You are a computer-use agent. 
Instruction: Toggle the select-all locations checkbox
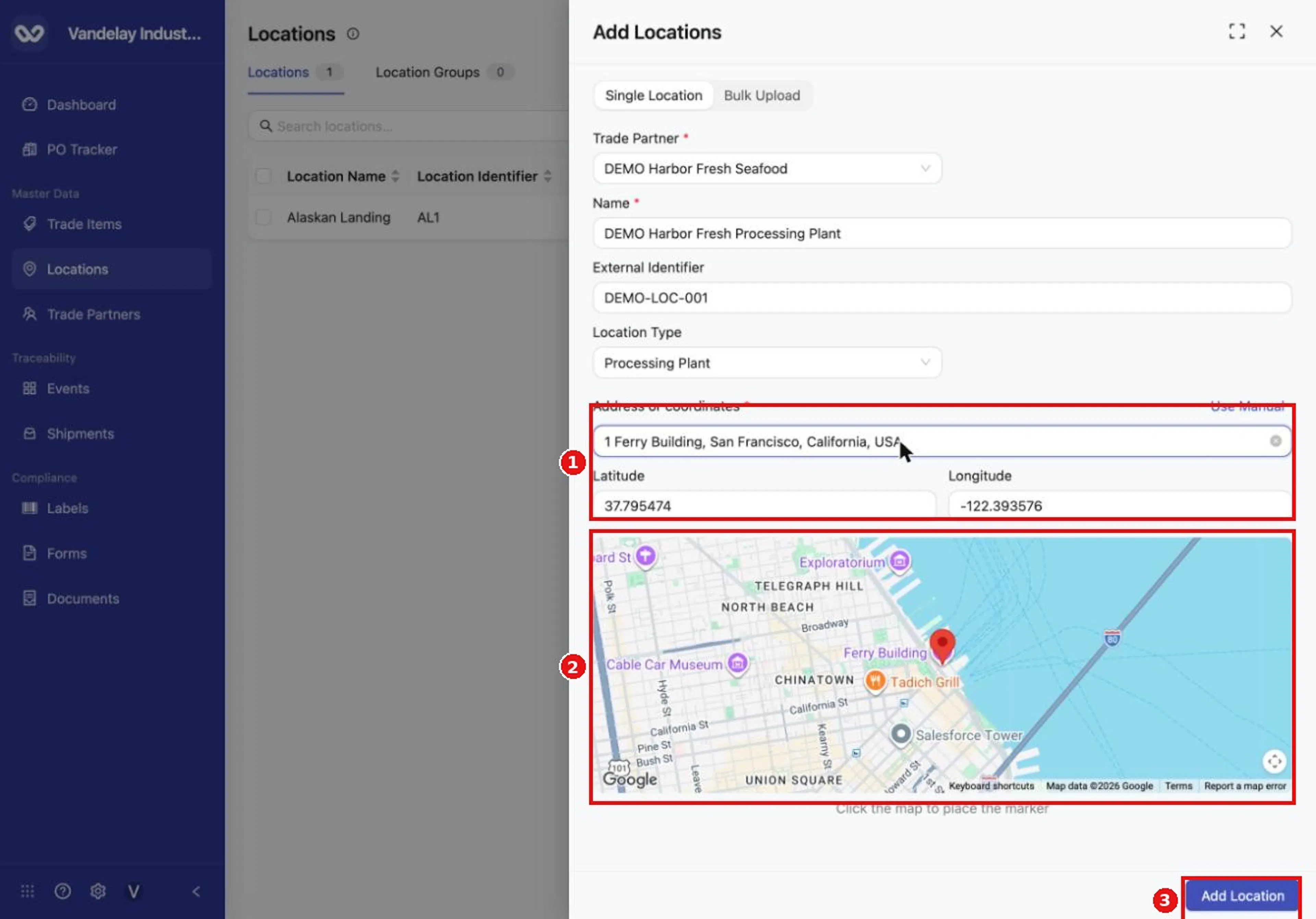tap(263, 176)
